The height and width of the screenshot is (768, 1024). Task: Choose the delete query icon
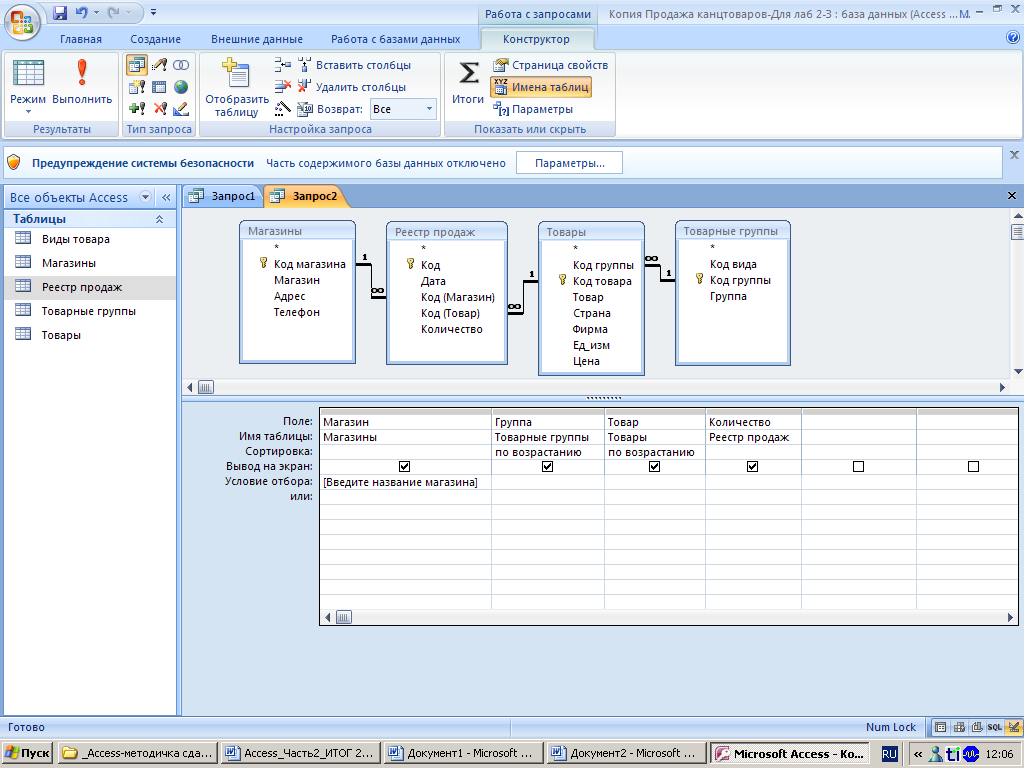point(159,108)
